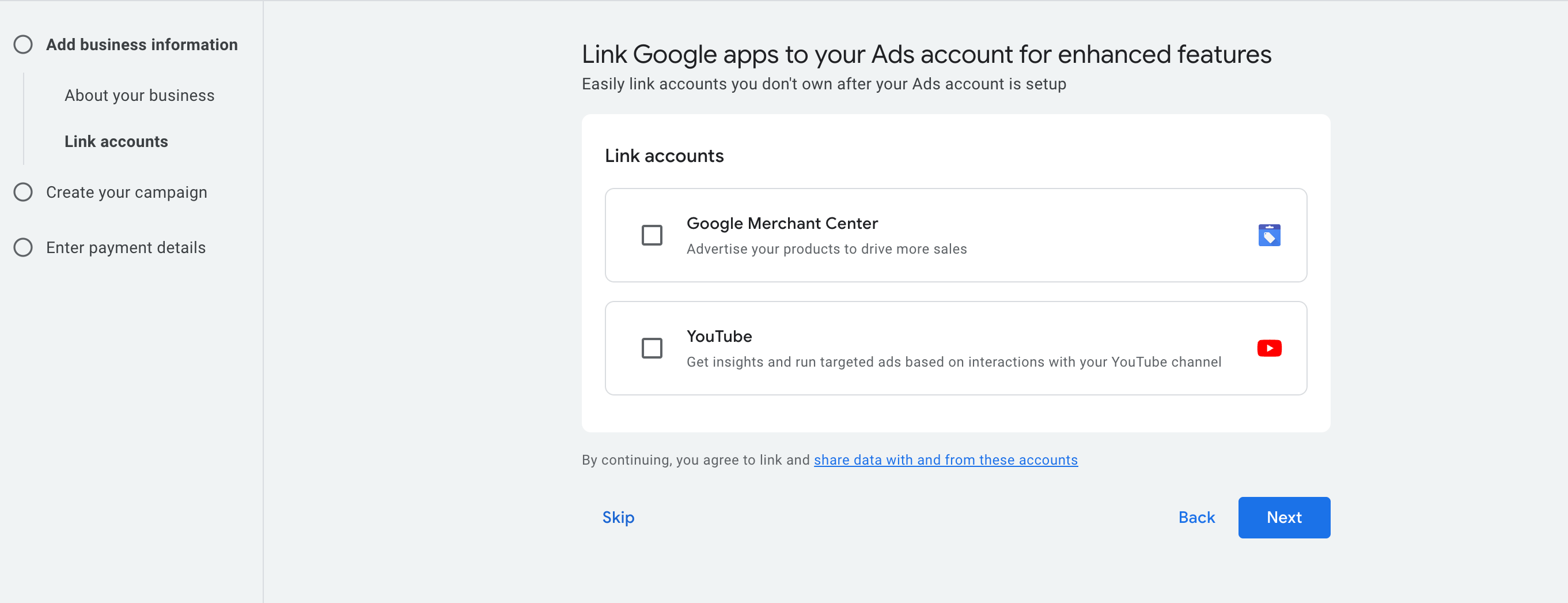Select Link accounts step in sidebar
Image resolution: width=1568 pixels, height=603 pixels.
(x=116, y=141)
